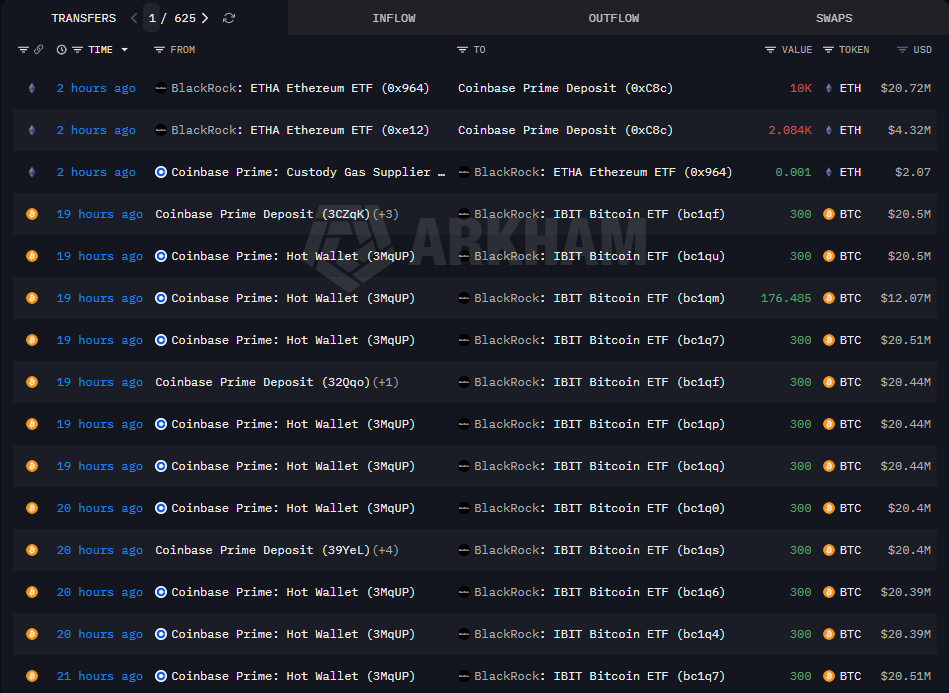Viewport: 949px width, 693px height.
Task: Click the $4.32M USD amount
Action: pyautogui.click(x=909, y=130)
